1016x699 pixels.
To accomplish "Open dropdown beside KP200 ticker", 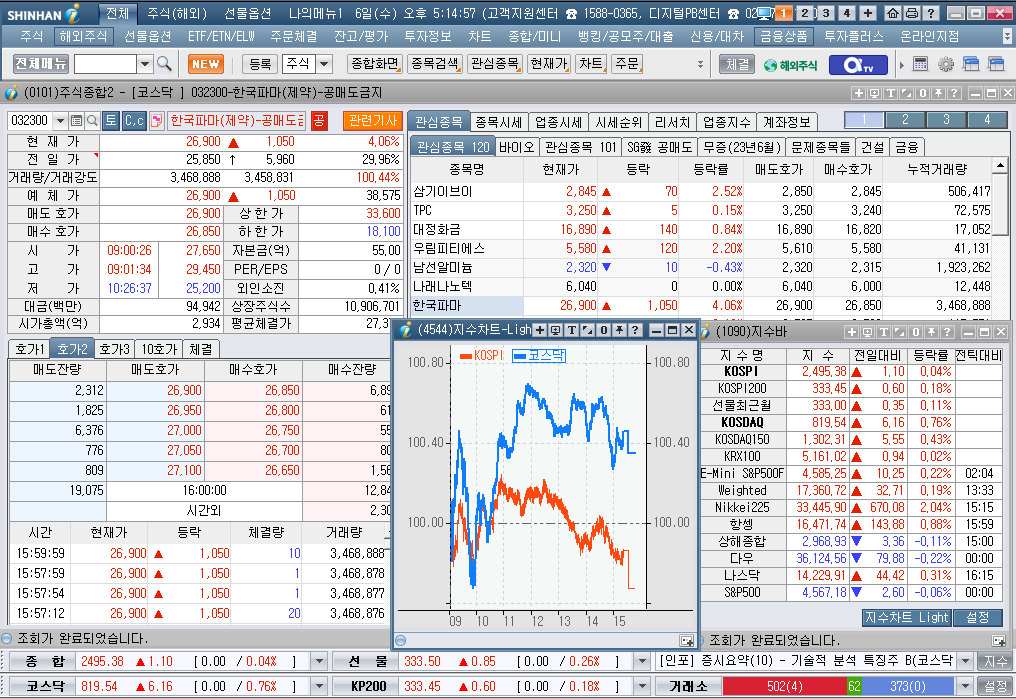I will point(641,686).
